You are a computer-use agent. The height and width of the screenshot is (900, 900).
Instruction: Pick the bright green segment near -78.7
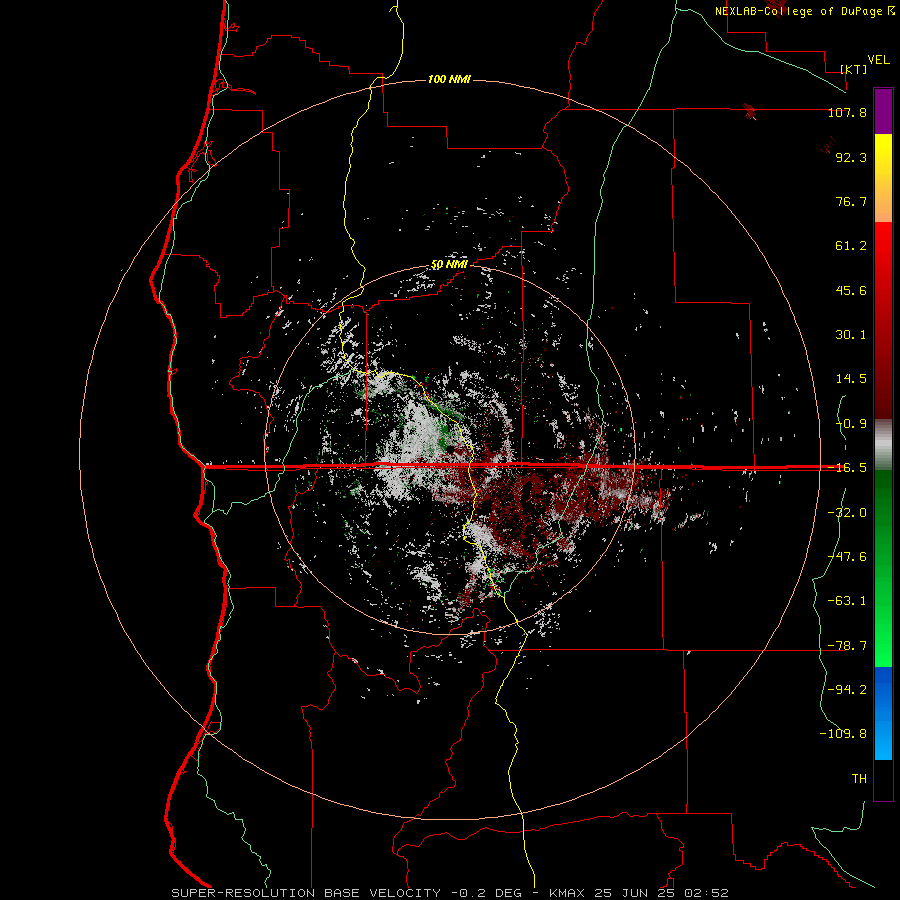click(x=883, y=646)
